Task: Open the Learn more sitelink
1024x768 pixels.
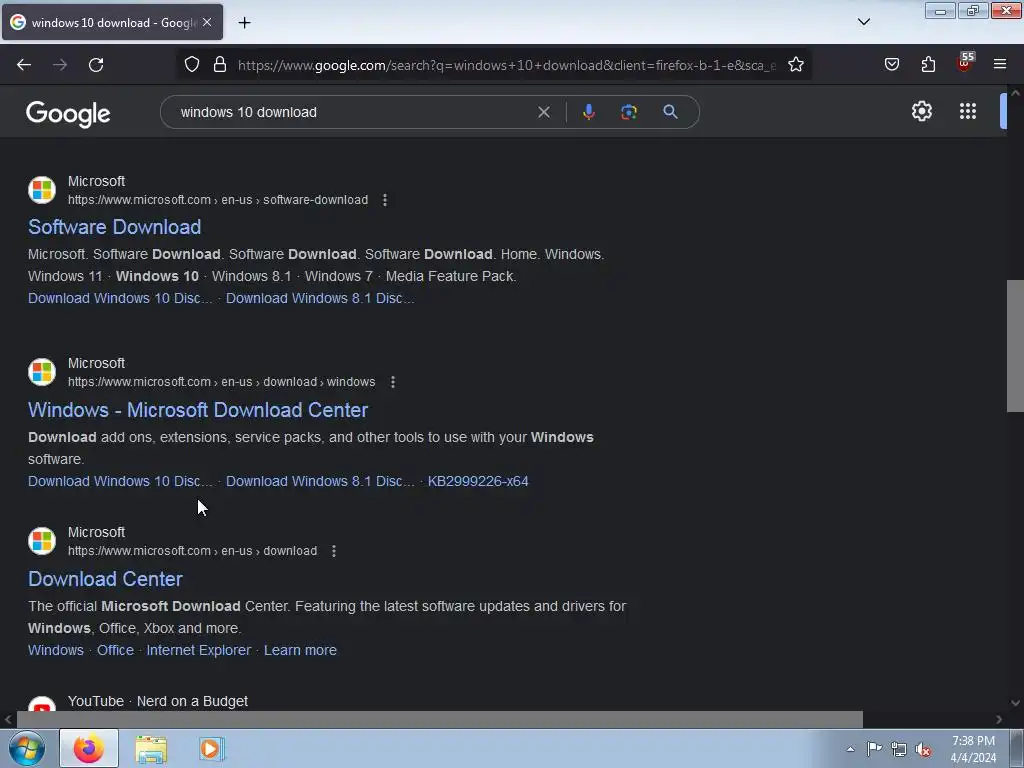Action: point(300,650)
